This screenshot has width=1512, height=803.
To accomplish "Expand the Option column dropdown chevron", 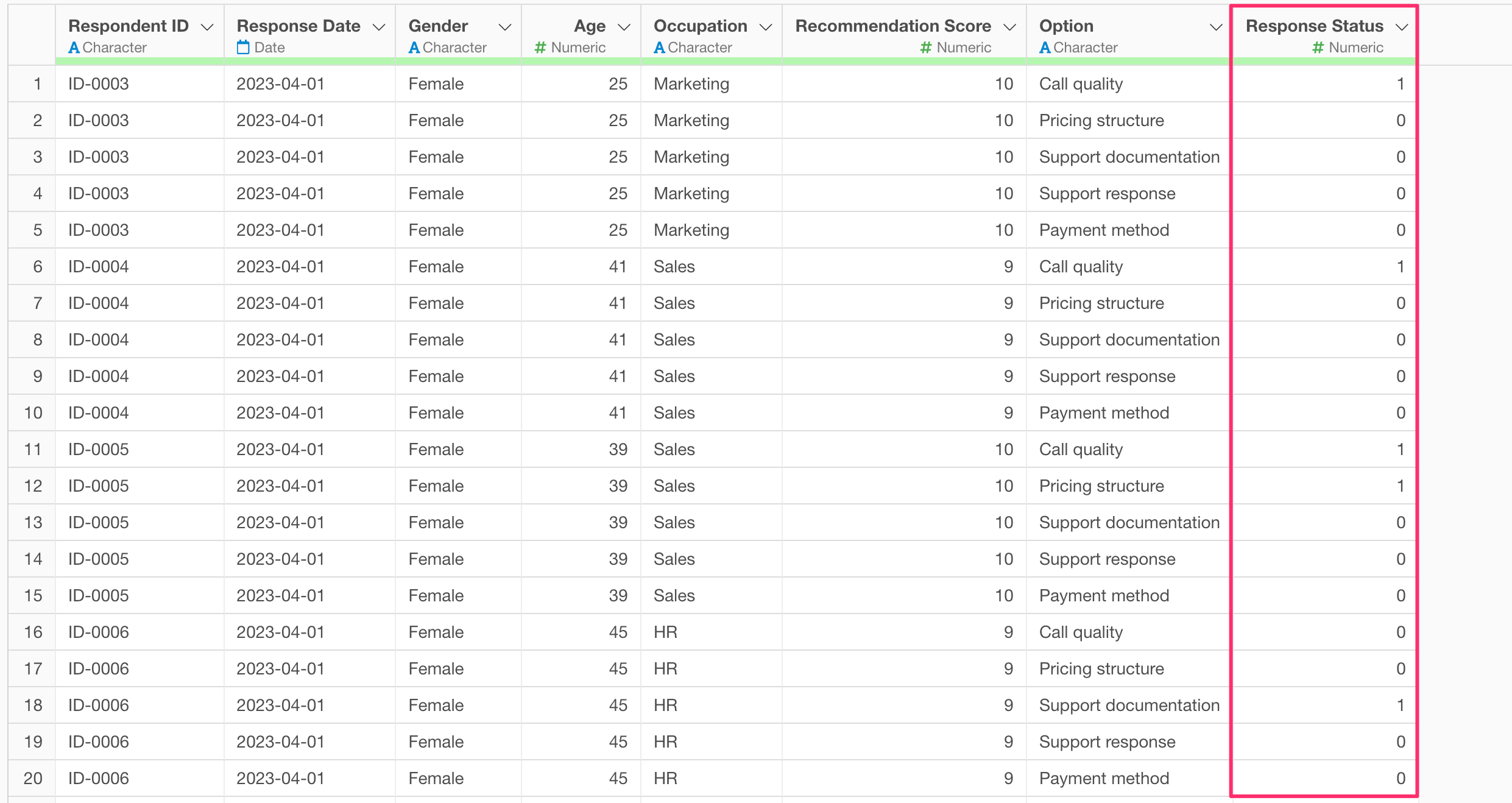I will [1215, 27].
